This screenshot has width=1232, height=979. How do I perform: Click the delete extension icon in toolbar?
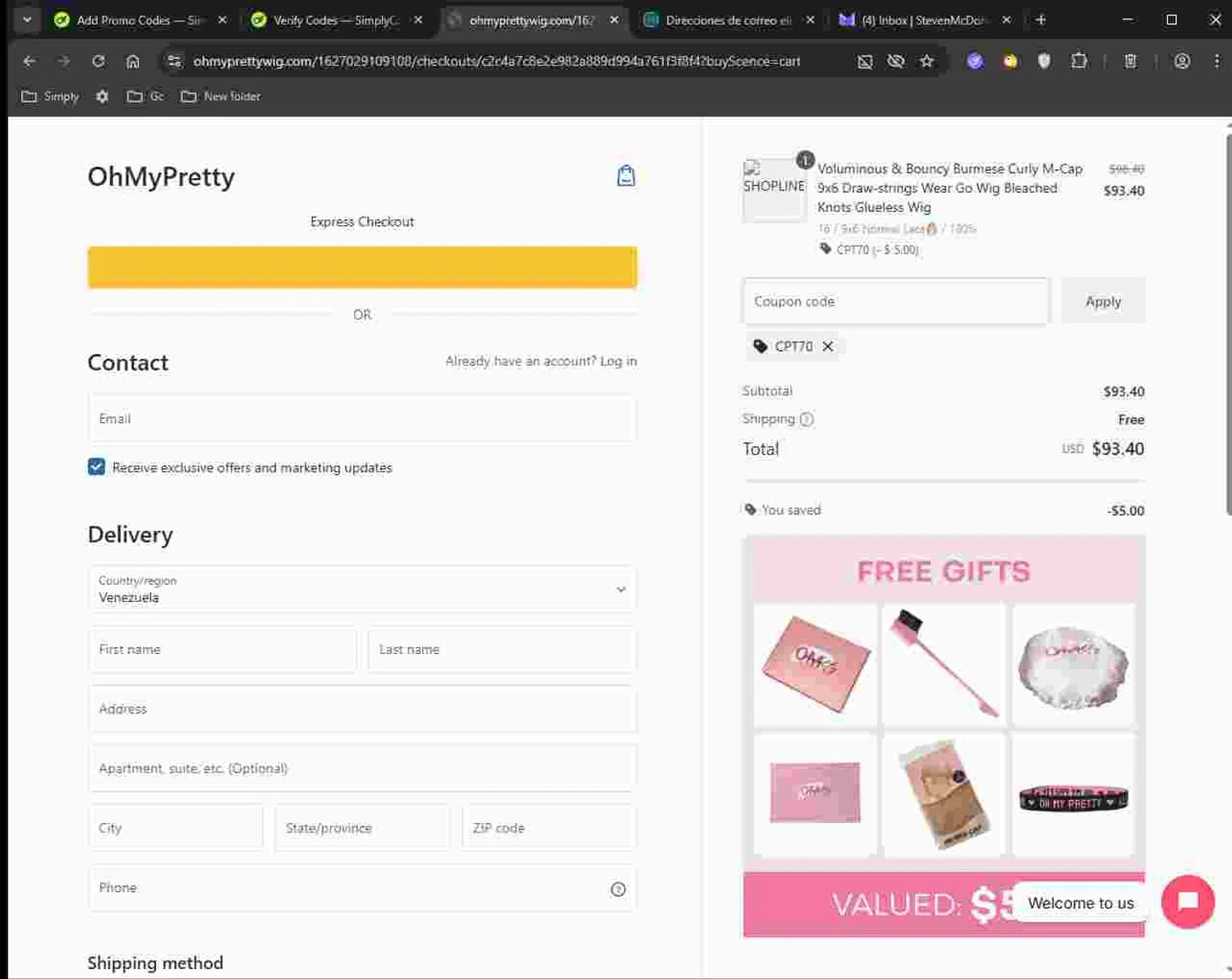point(1130,61)
